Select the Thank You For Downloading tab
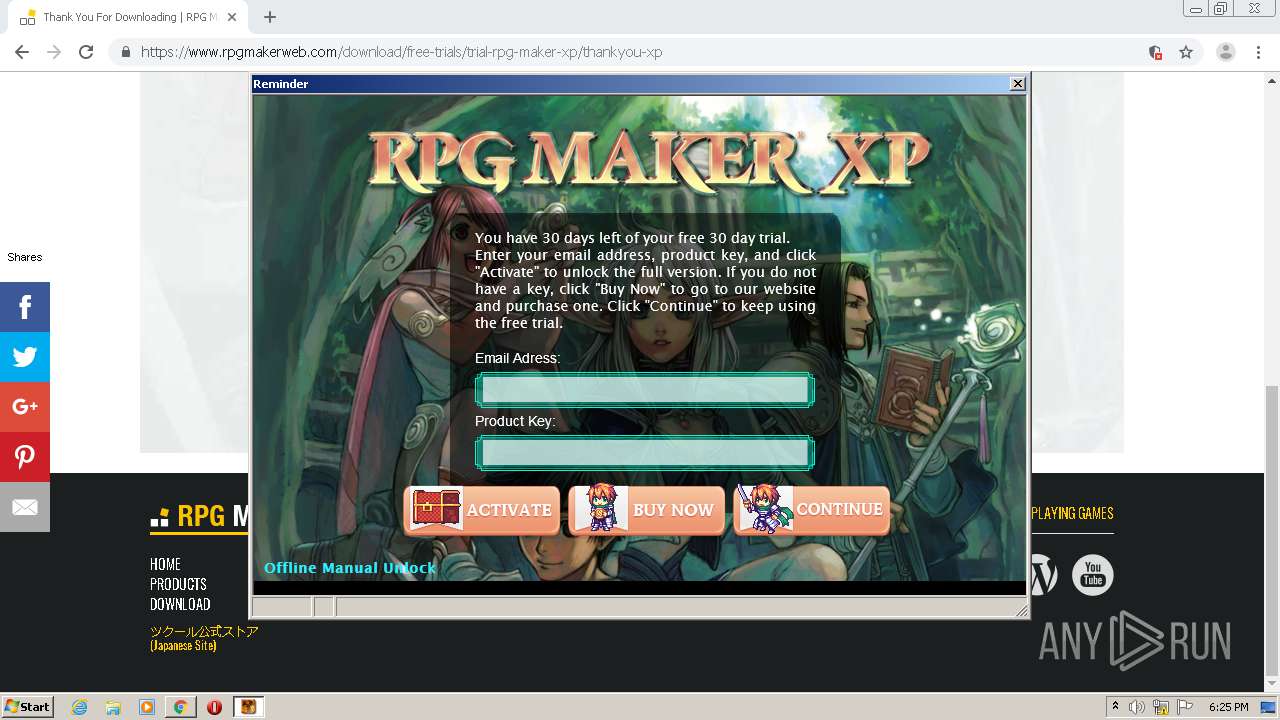The image size is (1280, 720). 128,17
